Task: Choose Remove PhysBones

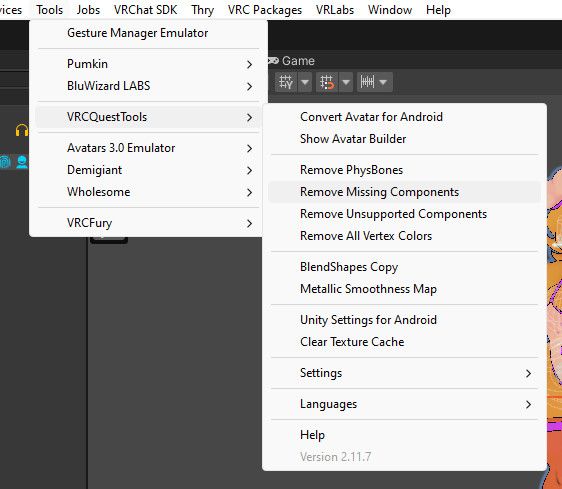Action: 404,170
